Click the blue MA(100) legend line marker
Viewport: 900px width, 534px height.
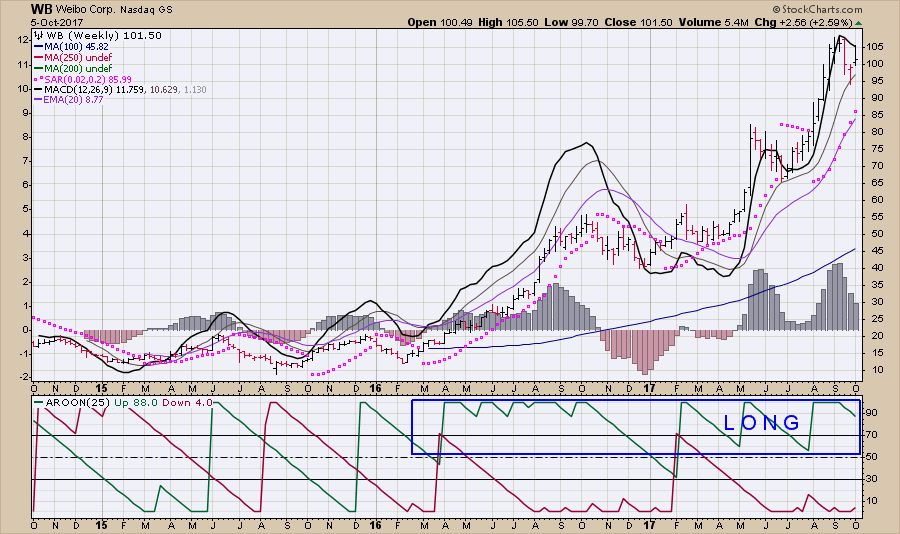(x=38, y=46)
